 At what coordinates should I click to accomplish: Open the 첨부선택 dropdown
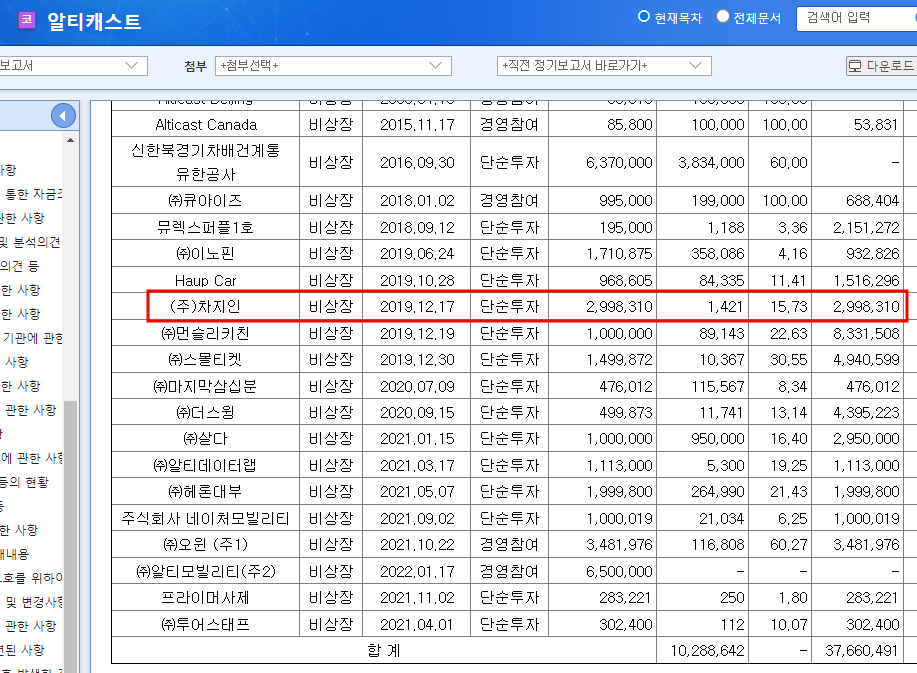(x=333, y=65)
